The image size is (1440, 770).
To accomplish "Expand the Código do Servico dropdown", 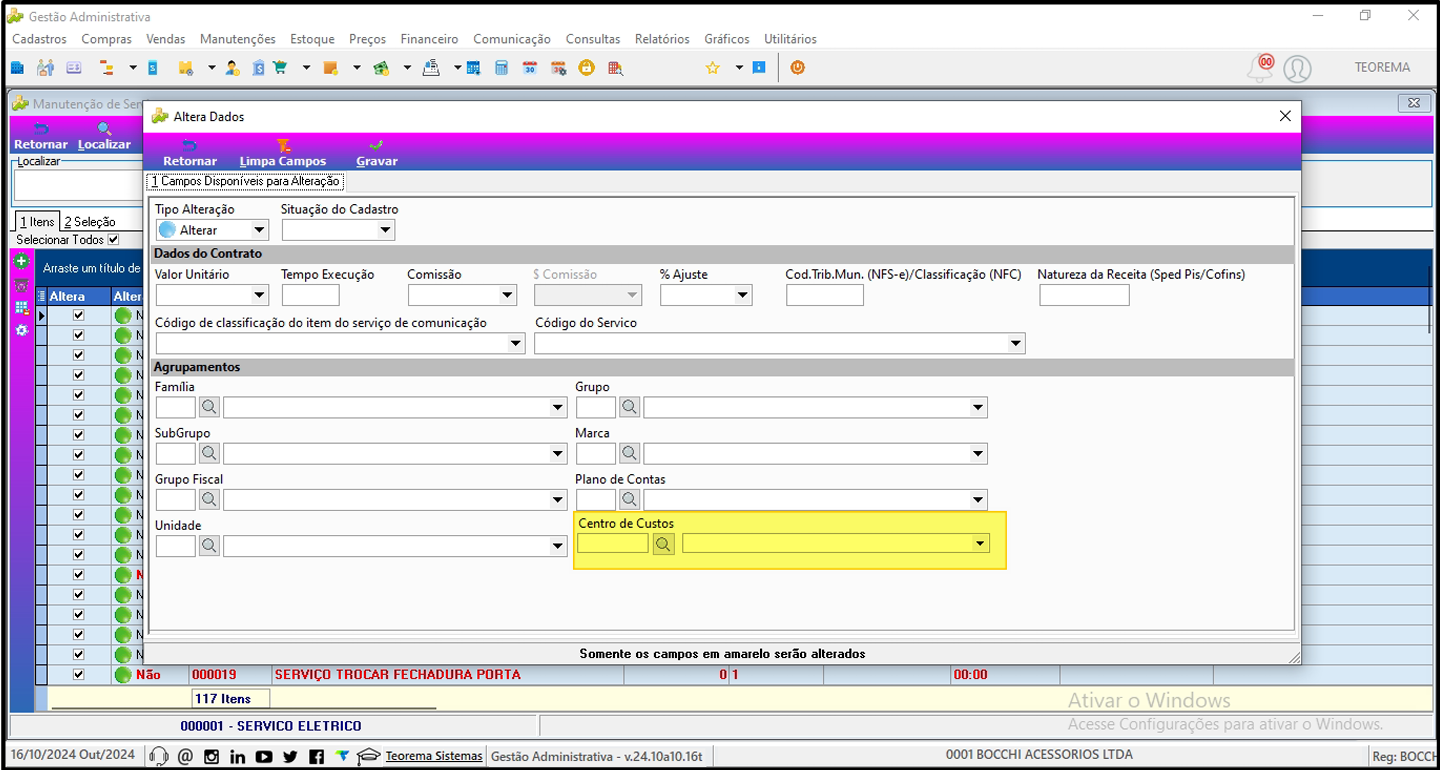I will point(1016,344).
